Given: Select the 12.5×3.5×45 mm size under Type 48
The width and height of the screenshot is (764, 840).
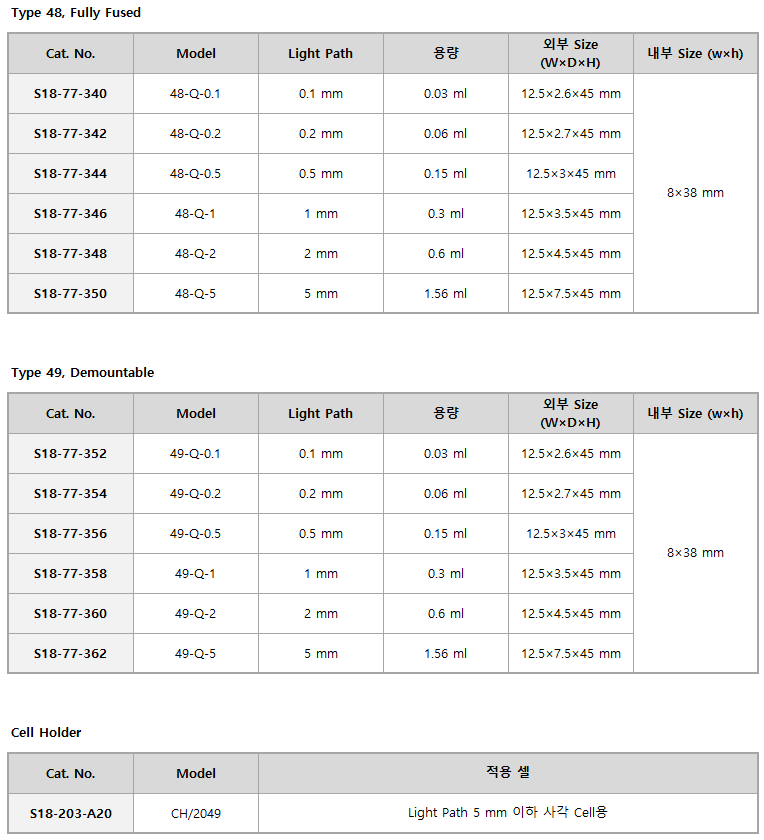Looking at the screenshot, I should (571, 214).
